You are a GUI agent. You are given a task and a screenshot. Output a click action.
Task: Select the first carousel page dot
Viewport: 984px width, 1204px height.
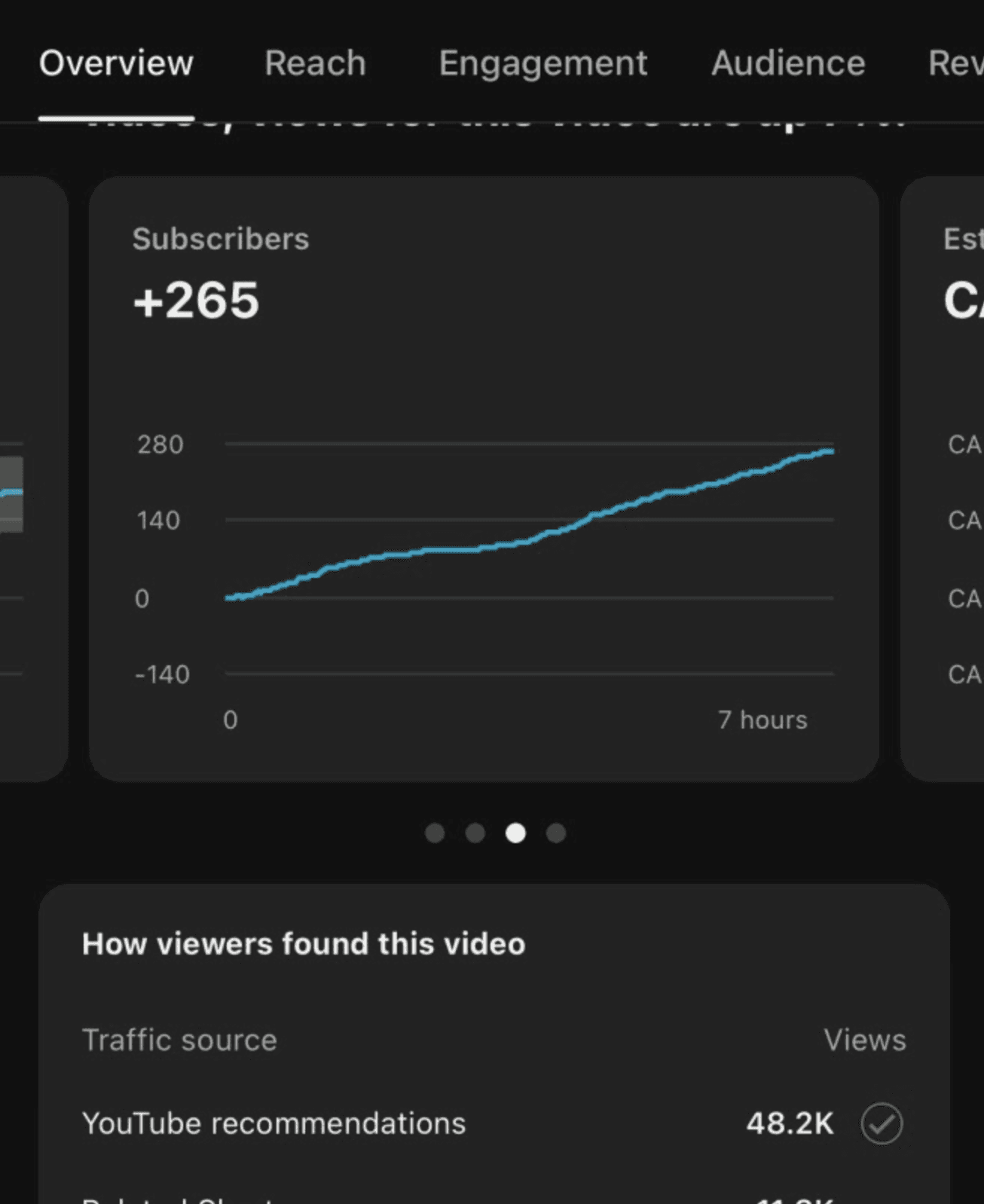(435, 833)
